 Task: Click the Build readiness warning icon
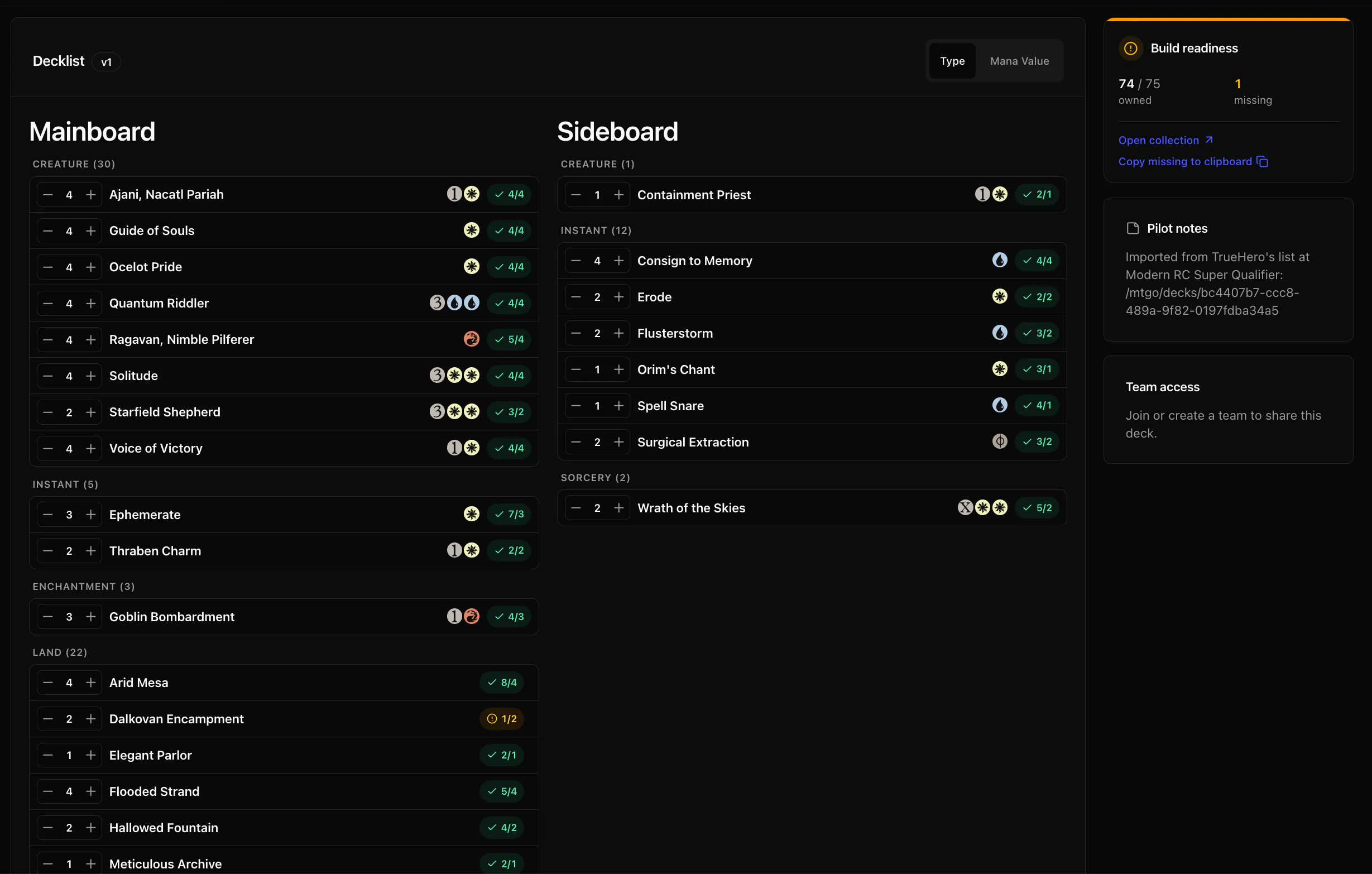pos(1130,49)
